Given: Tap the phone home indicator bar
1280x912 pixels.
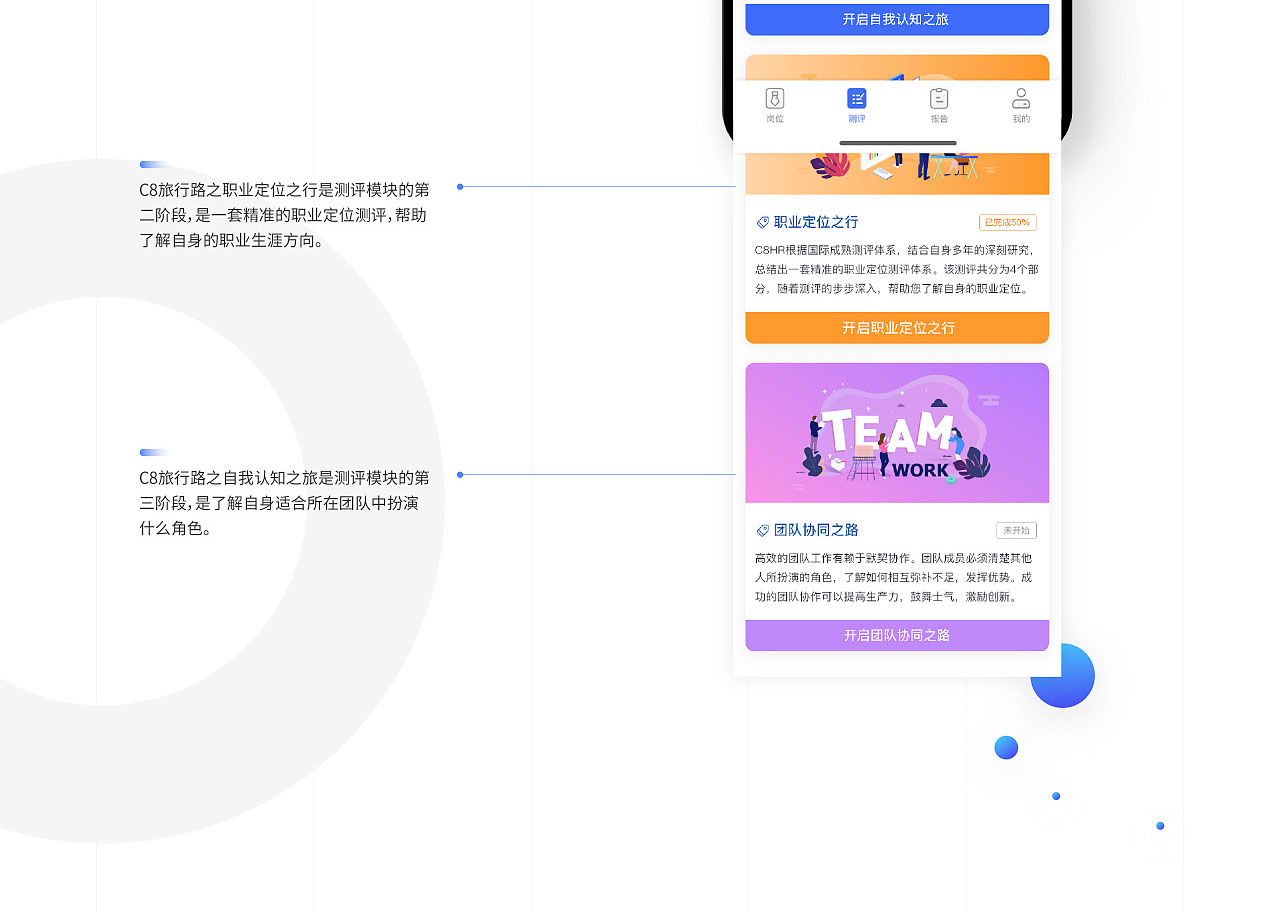Looking at the screenshot, I should pyautogui.click(x=897, y=143).
